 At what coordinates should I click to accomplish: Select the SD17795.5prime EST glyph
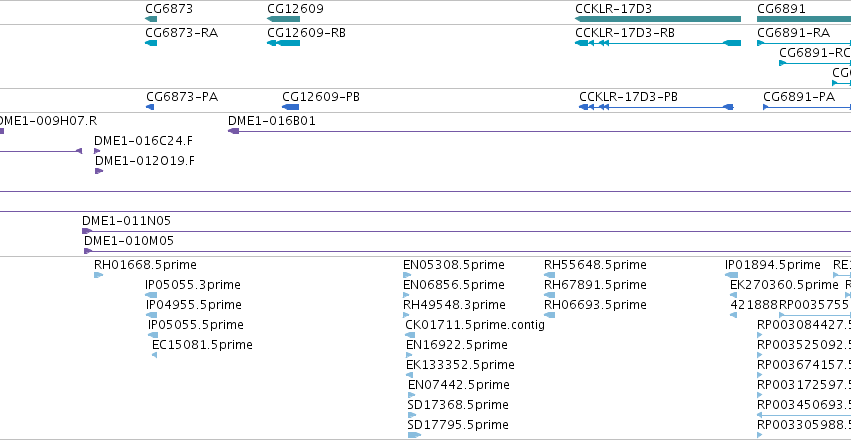pyautogui.click(x=414, y=435)
